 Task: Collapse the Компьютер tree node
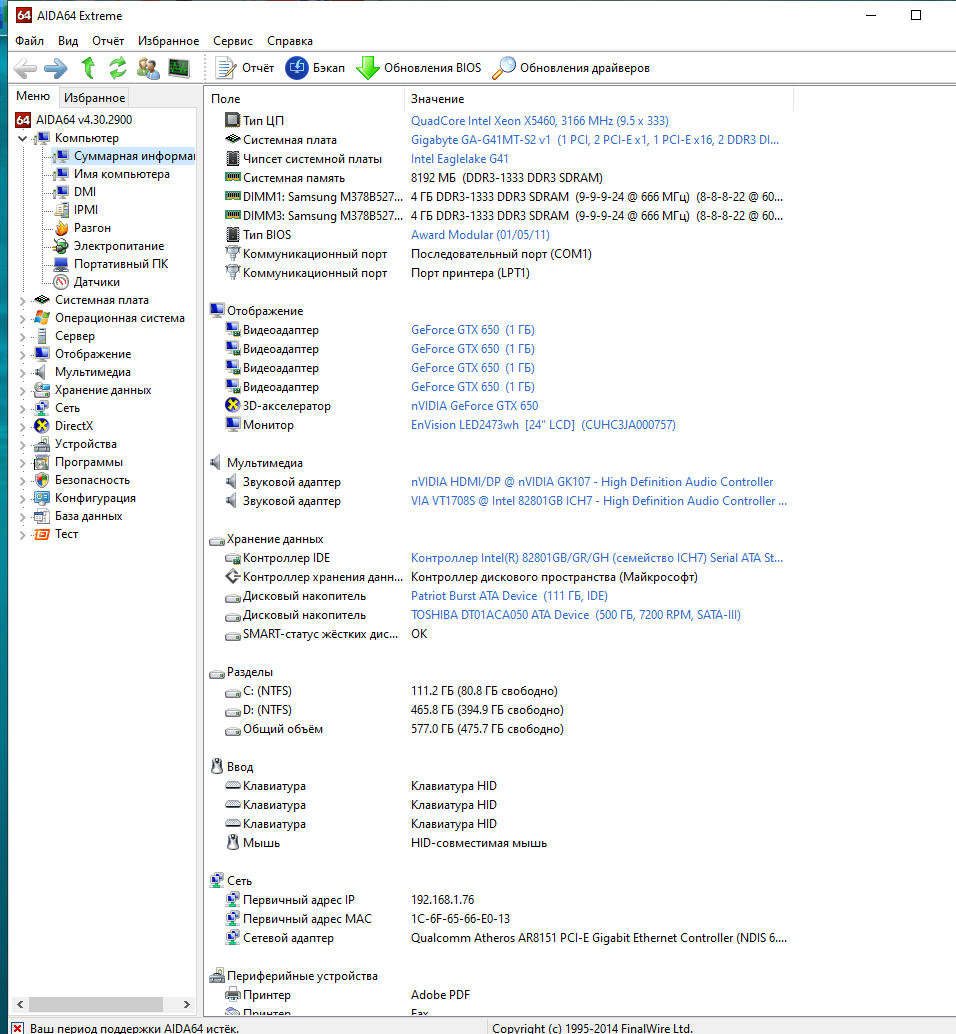pos(23,138)
